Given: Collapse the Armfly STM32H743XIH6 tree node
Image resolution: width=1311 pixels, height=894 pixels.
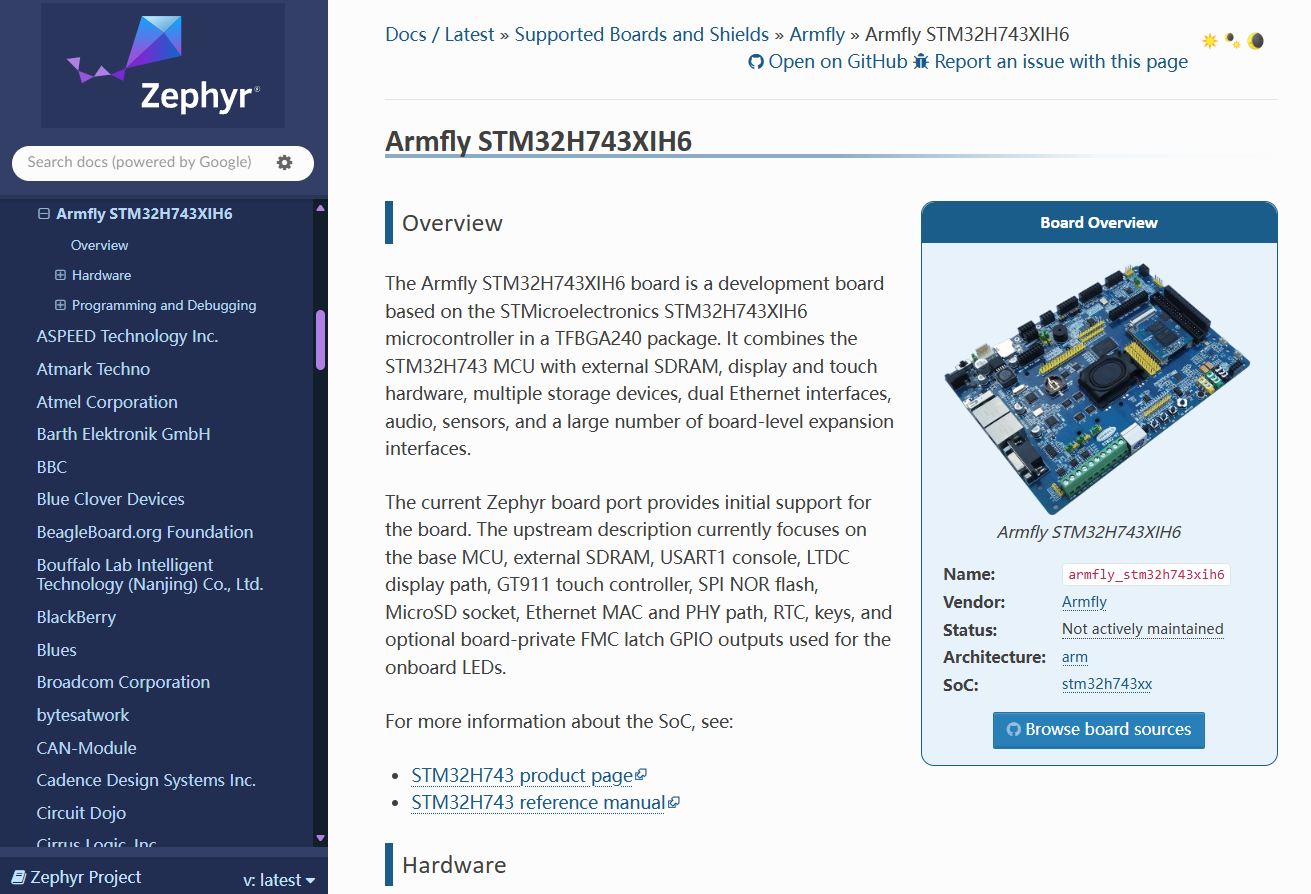Looking at the screenshot, I should [x=44, y=214].
